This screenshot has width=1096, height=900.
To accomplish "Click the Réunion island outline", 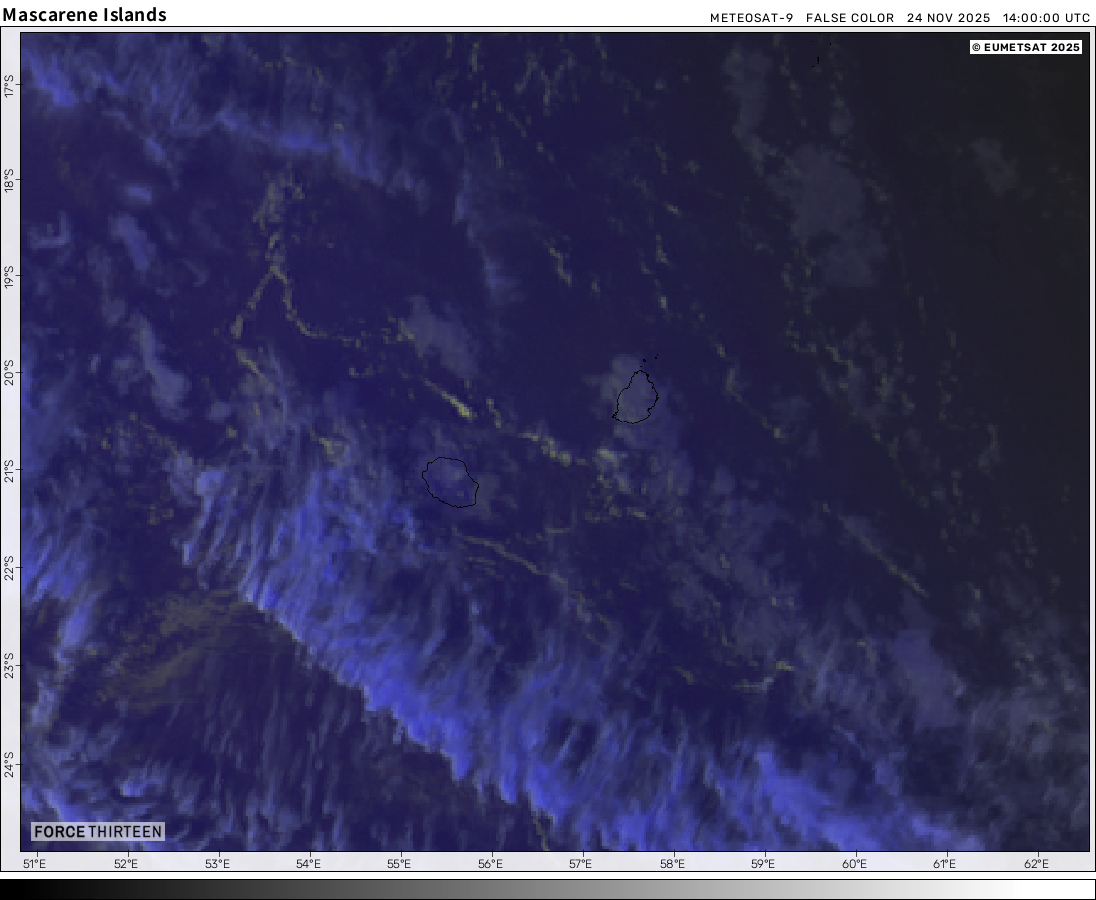I will [451, 482].
